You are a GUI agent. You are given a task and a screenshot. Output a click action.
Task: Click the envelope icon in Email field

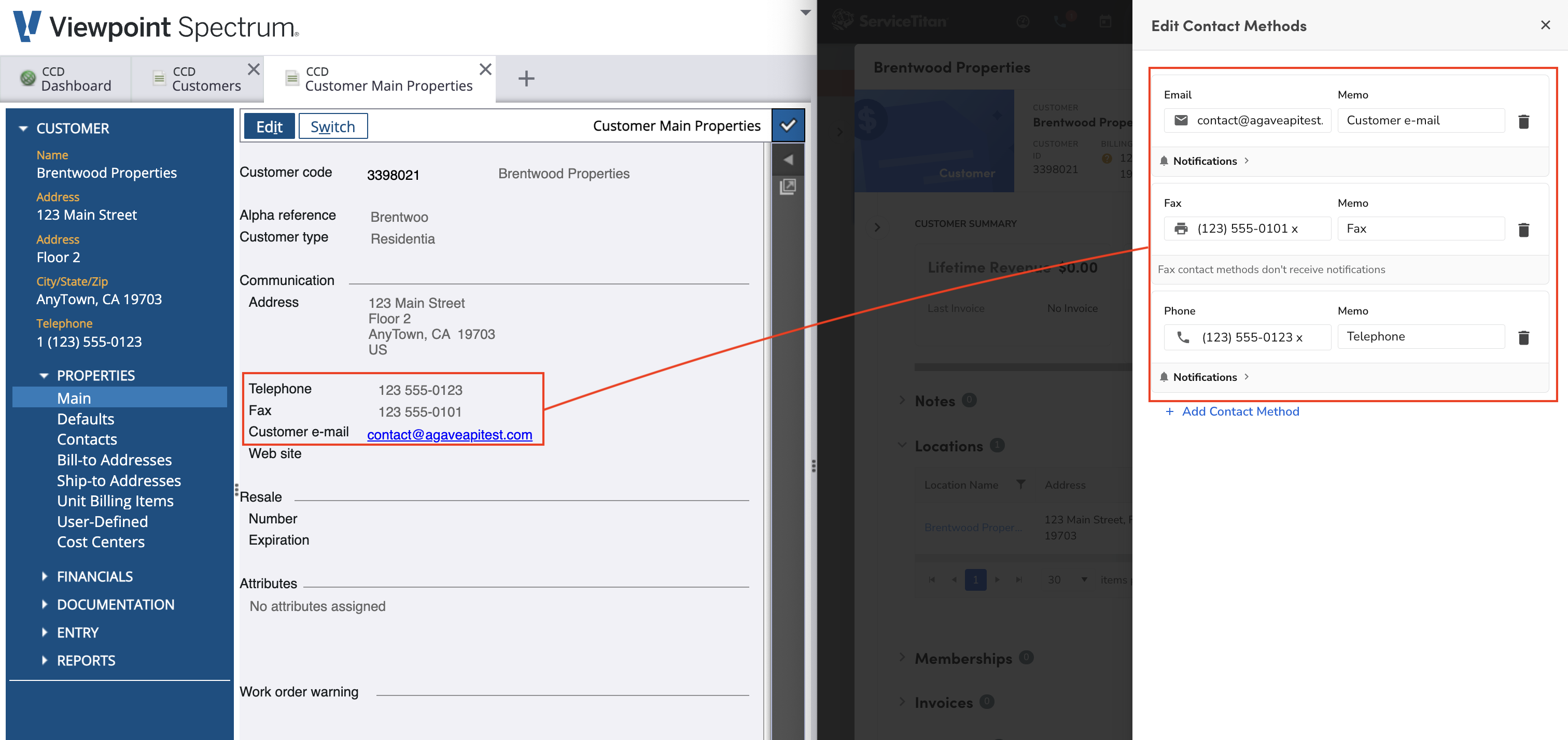coord(1180,120)
